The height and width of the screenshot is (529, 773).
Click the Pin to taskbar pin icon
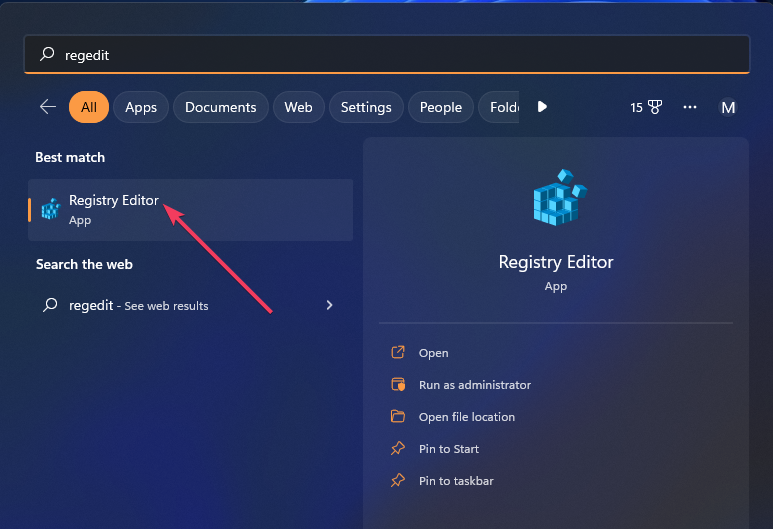(x=398, y=480)
